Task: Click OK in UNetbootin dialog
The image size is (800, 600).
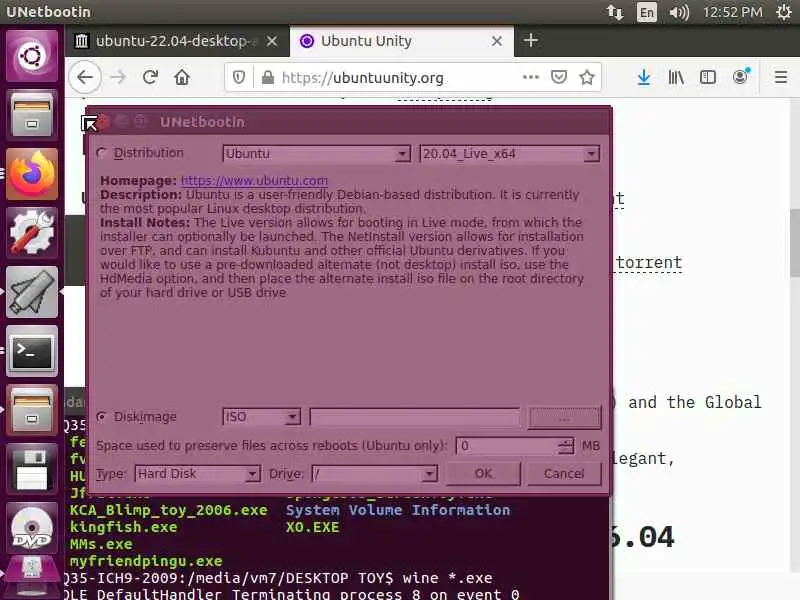Action: point(483,473)
